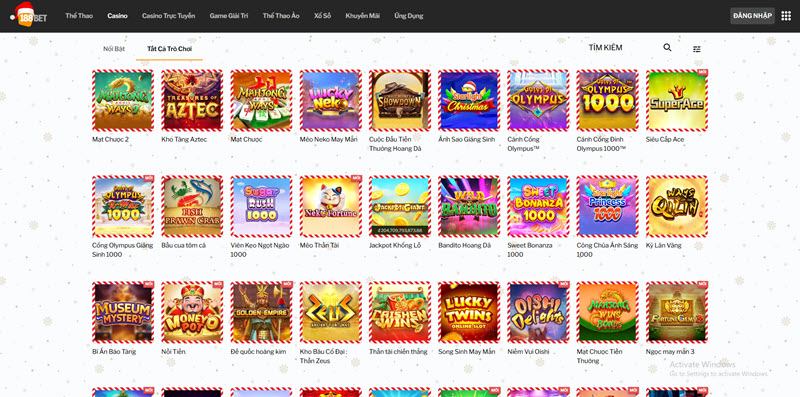Viewport: 800px width, 397px height.
Task: Click Ngọc may mắn 3 title
Action: pos(670,352)
